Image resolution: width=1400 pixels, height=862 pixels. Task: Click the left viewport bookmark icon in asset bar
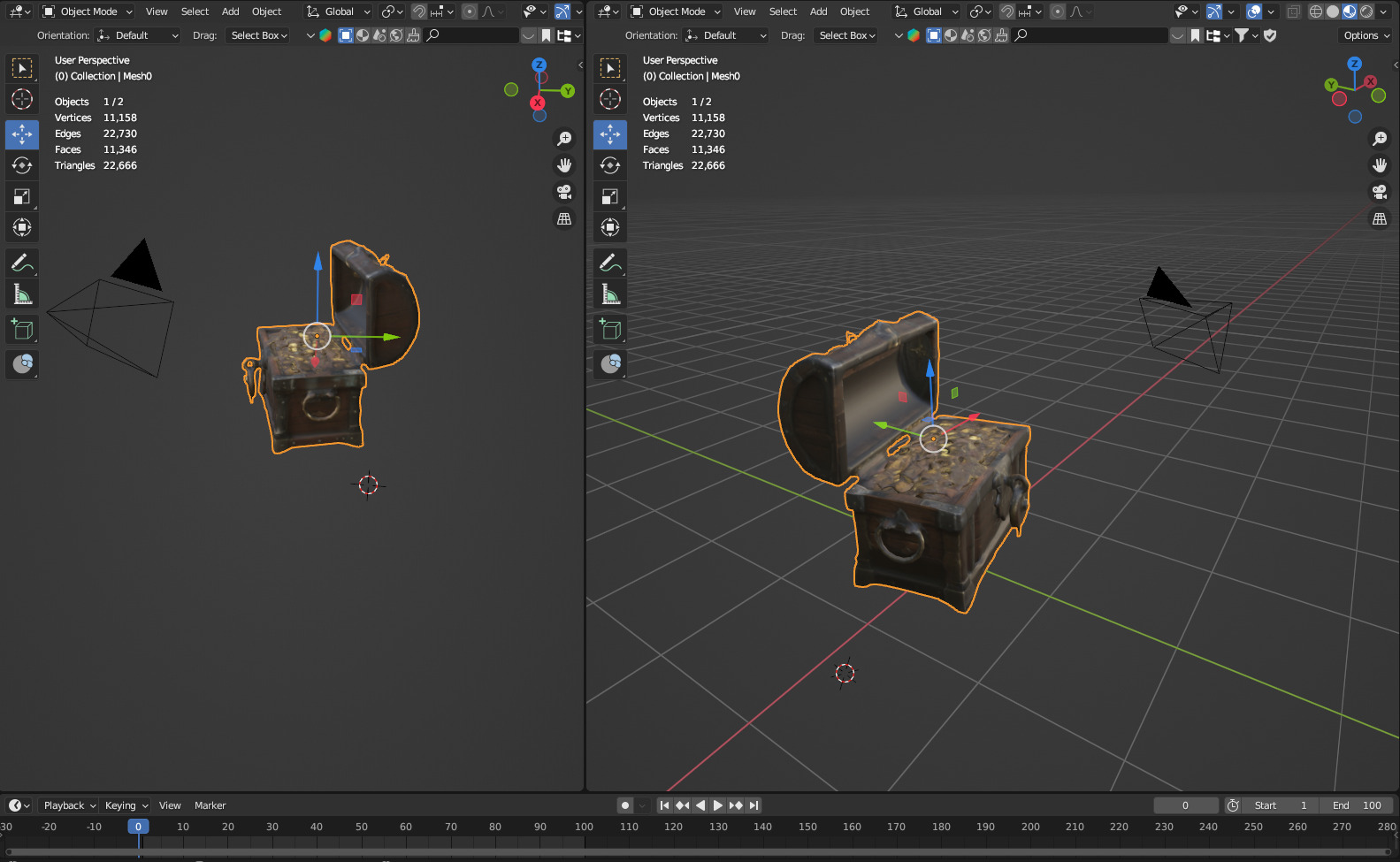(546, 35)
